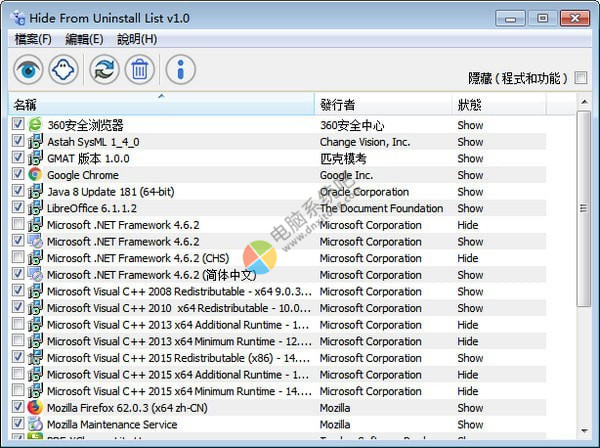Click the eye Show toolbar icon
Image resolution: width=600 pixels, height=448 pixels.
pos(28,70)
